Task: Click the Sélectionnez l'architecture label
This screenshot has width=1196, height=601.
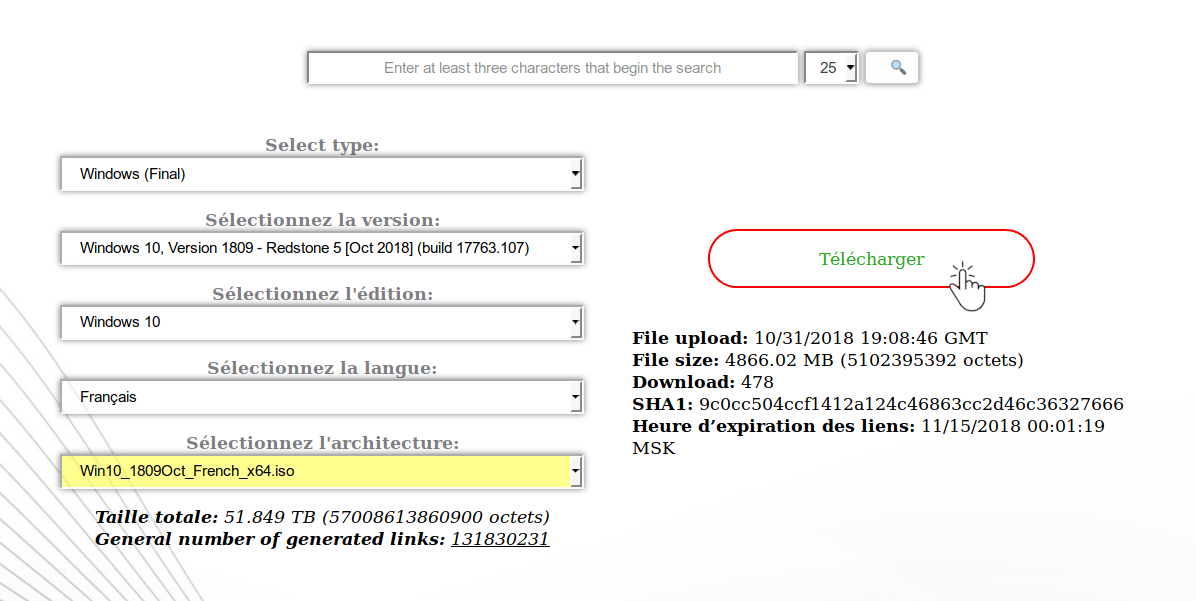Action: [322, 442]
